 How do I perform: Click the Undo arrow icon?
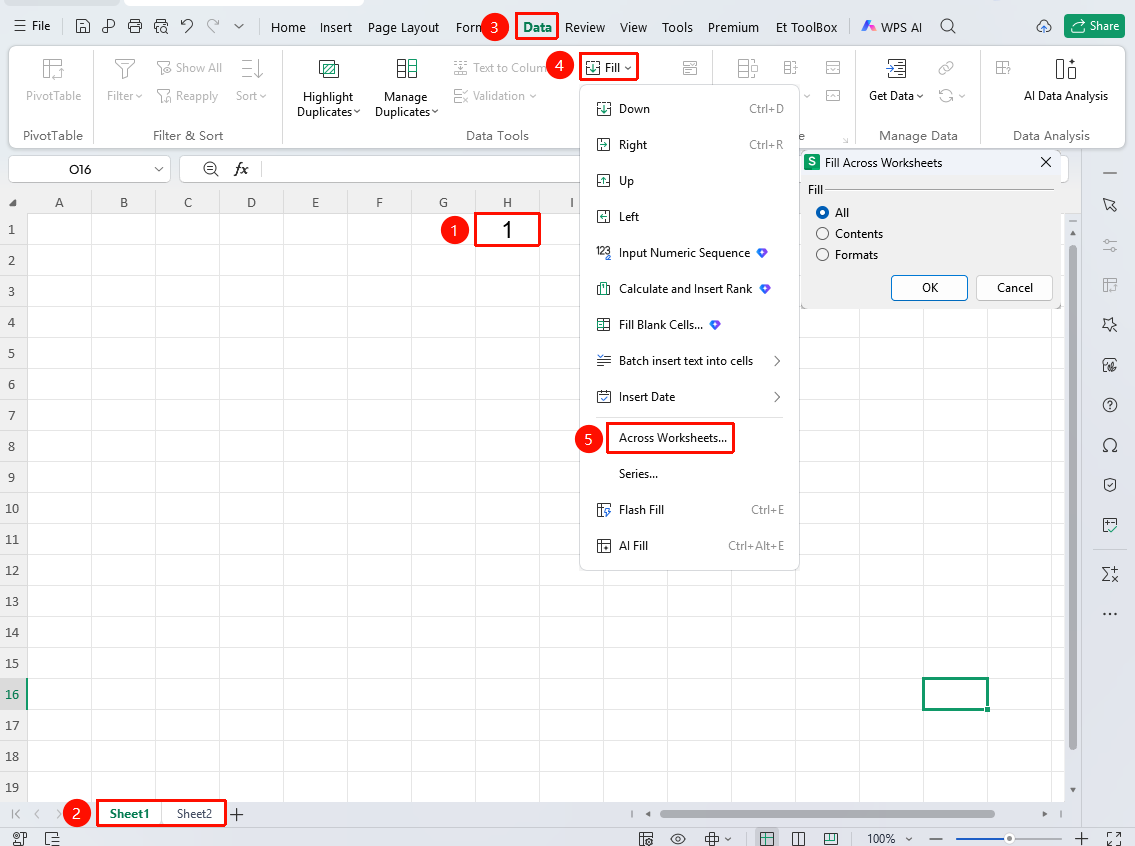point(187,27)
